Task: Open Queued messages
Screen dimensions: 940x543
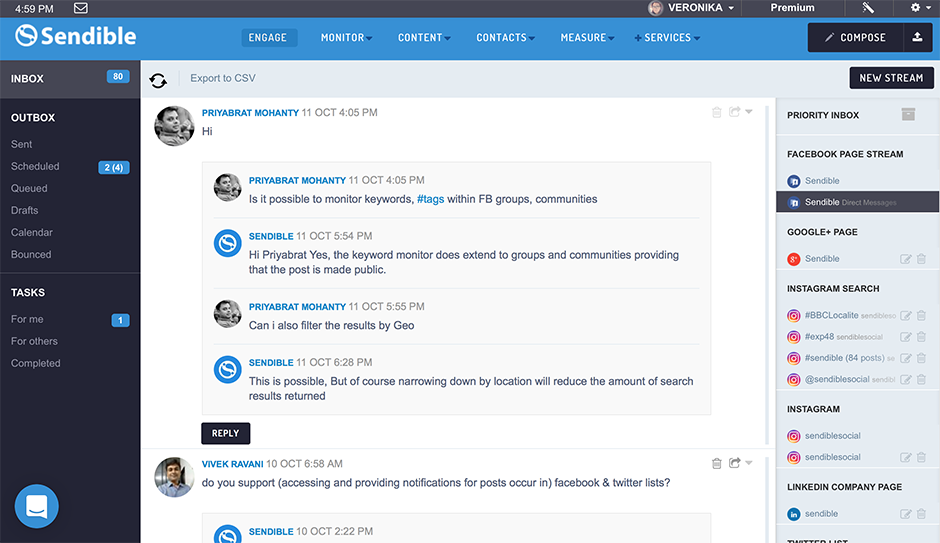Action: point(29,188)
